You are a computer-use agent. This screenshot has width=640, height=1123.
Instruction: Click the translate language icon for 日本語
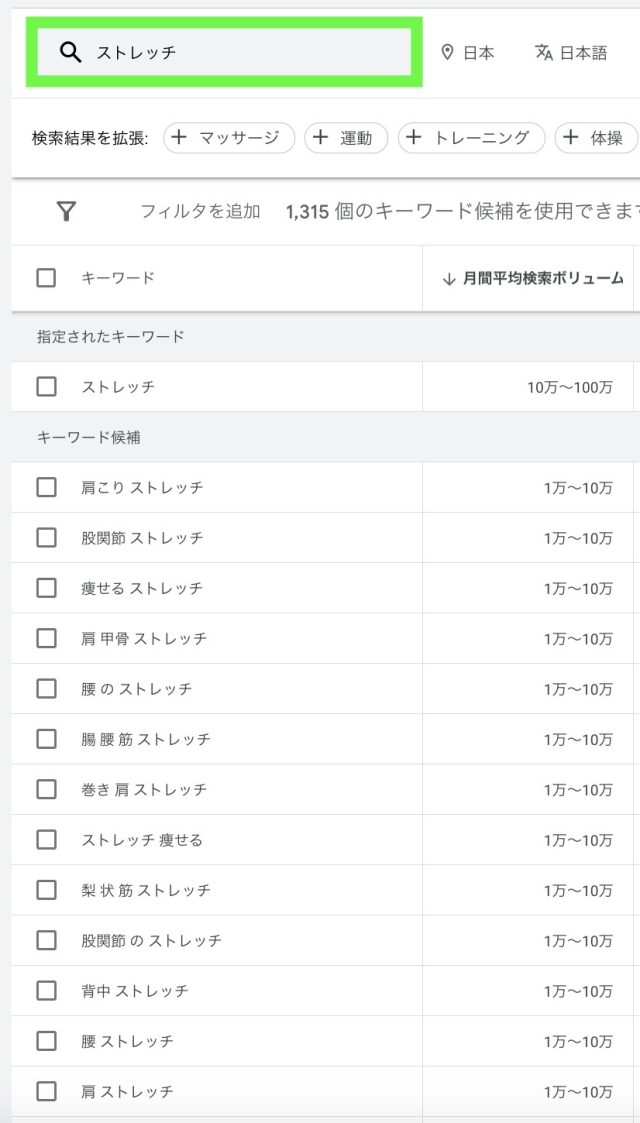(544, 53)
